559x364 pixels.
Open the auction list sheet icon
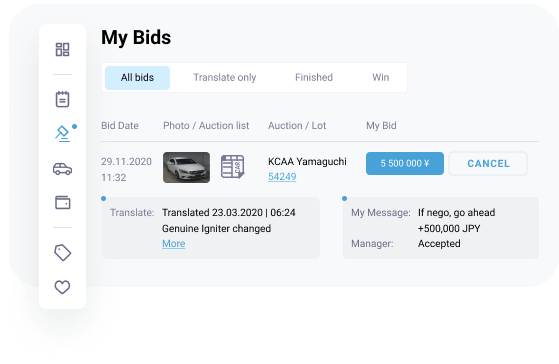coord(232,166)
